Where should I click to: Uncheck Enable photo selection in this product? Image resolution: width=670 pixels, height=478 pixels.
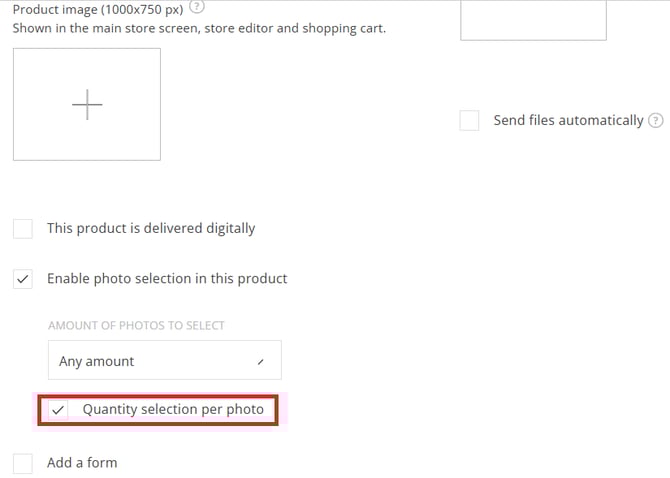(23, 279)
